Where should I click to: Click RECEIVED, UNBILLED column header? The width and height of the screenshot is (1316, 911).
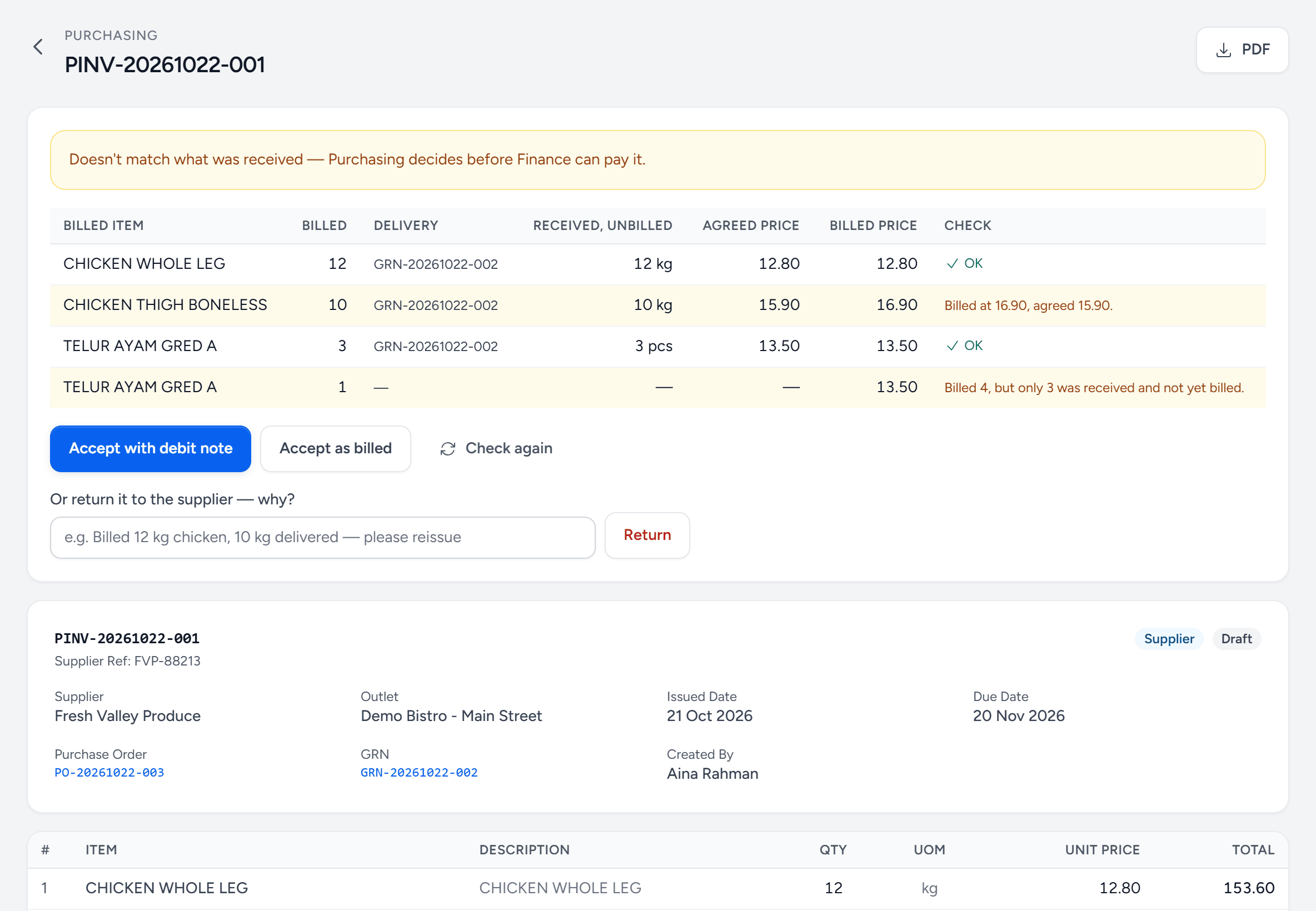click(602, 226)
